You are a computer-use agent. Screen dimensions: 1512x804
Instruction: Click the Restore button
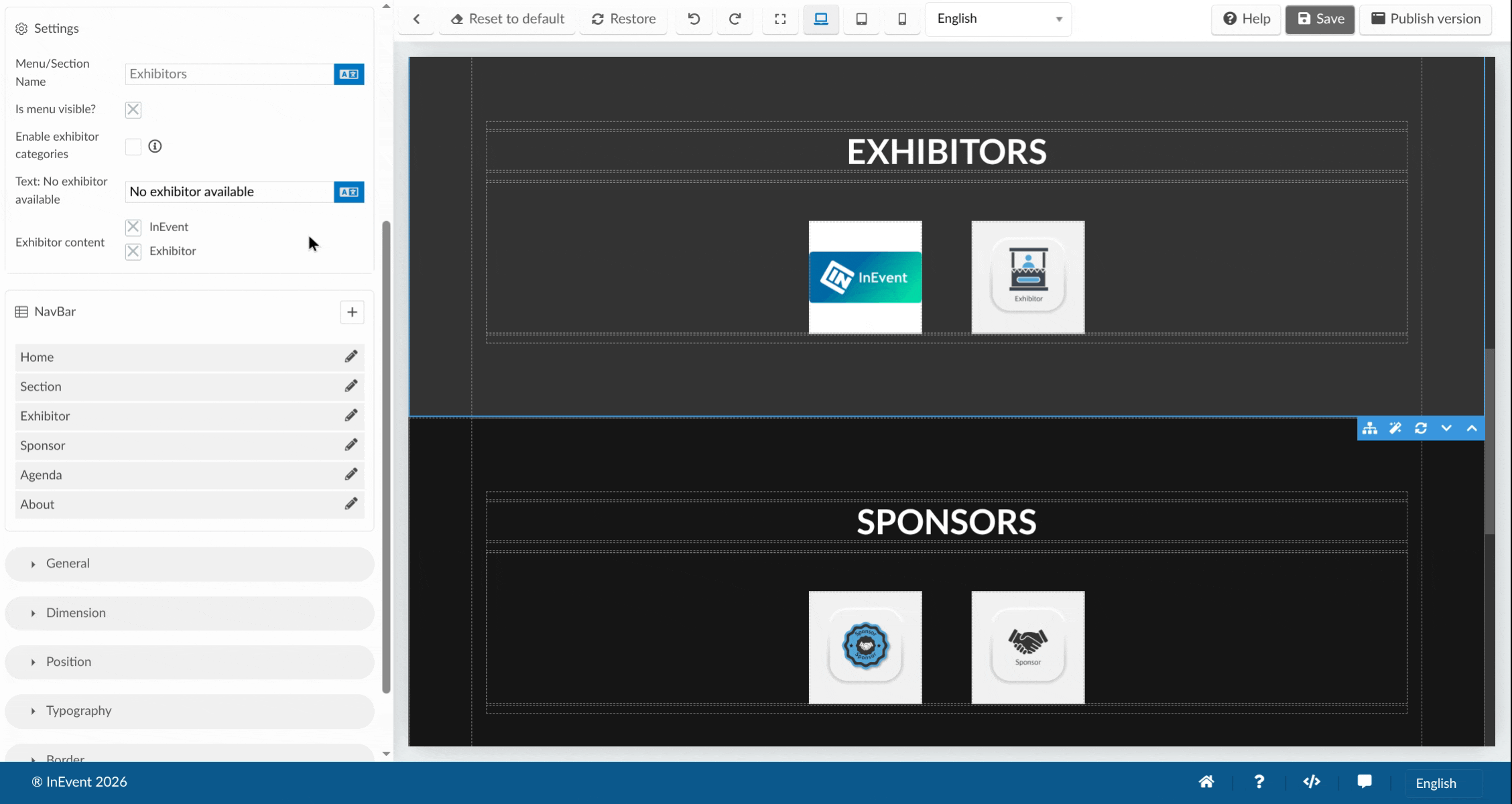[623, 19]
